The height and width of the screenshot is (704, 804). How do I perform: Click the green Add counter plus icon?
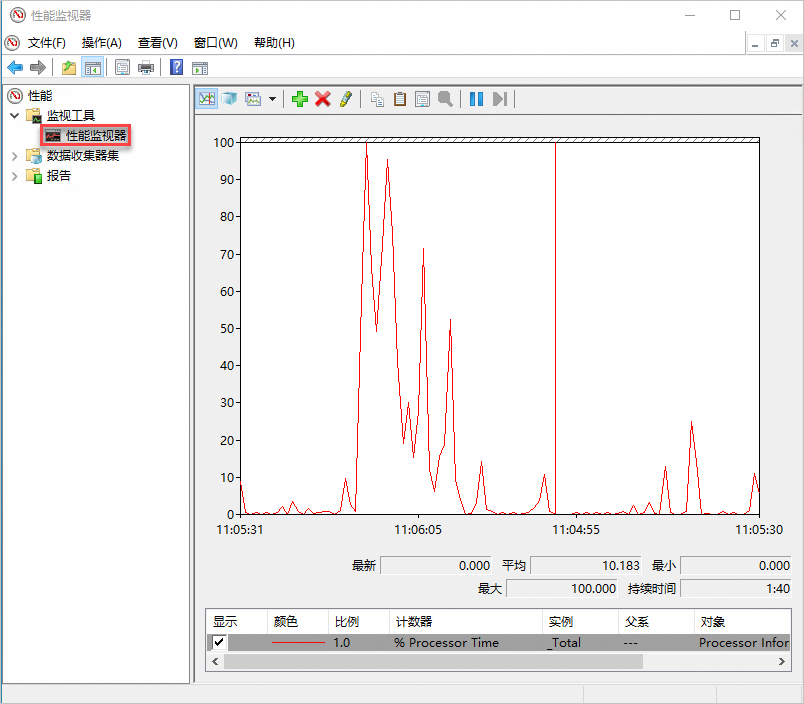pyautogui.click(x=299, y=98)
